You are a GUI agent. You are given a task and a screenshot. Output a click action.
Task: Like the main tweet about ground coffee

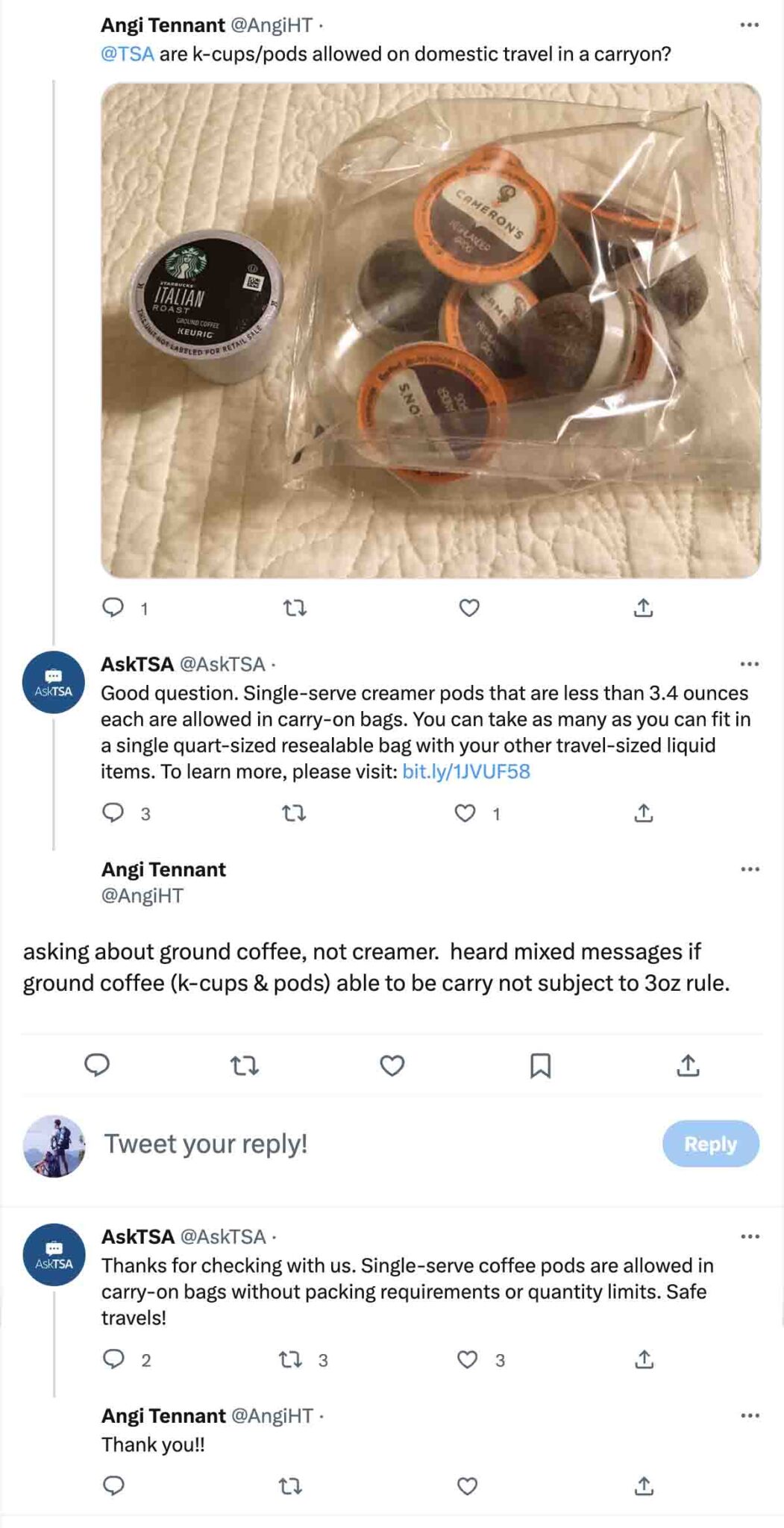pos(392,1065)
